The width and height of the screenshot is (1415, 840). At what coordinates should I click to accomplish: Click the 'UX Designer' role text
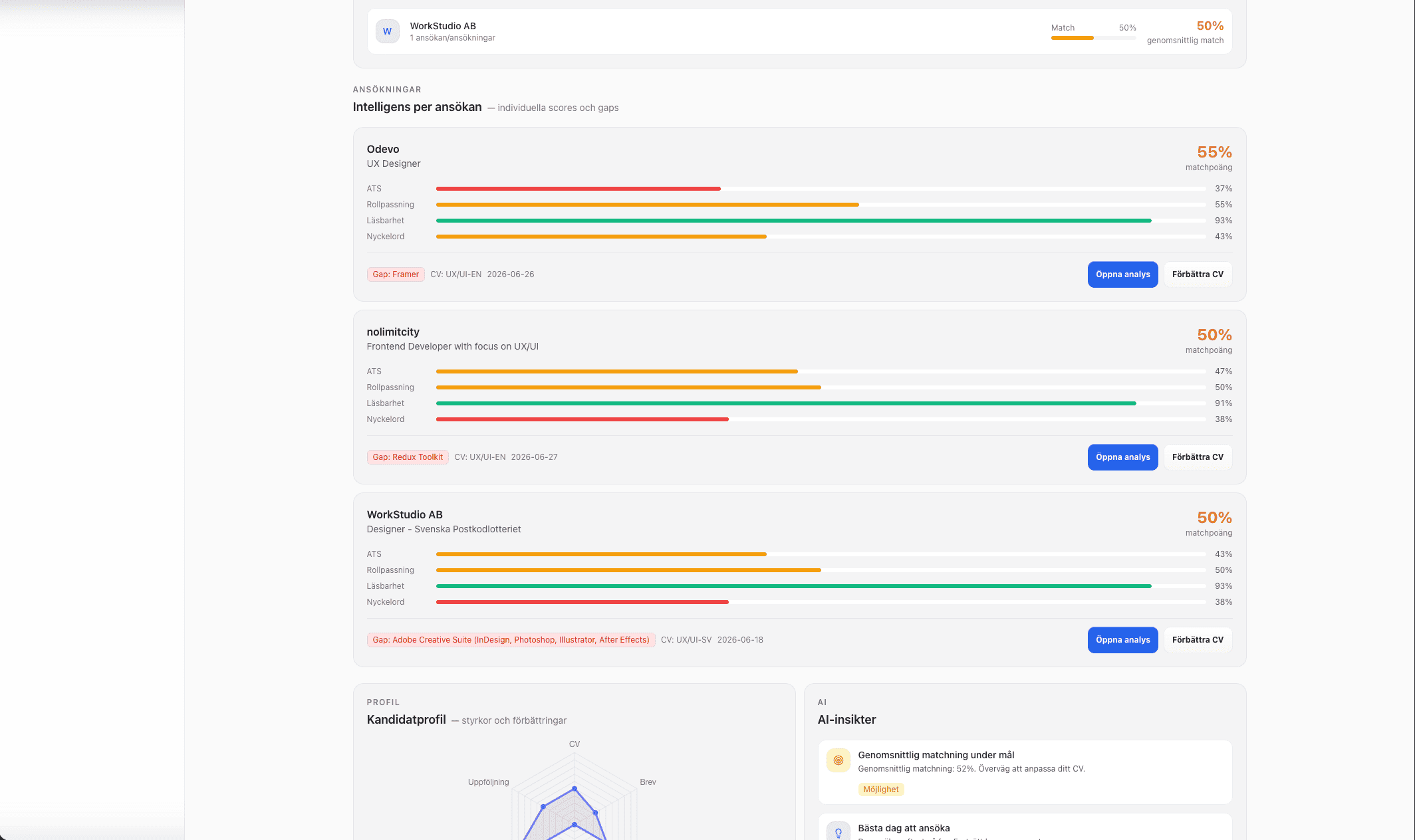[x=394, y=163]
